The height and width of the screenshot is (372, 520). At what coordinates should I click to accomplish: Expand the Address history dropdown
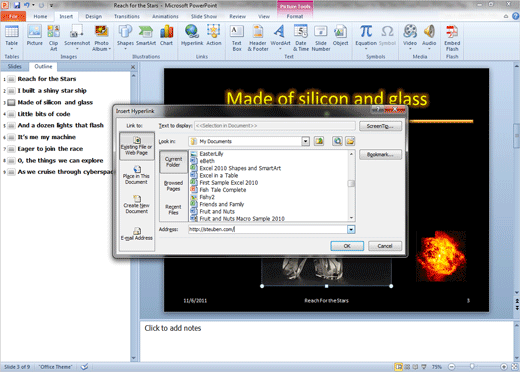point(351,229)
